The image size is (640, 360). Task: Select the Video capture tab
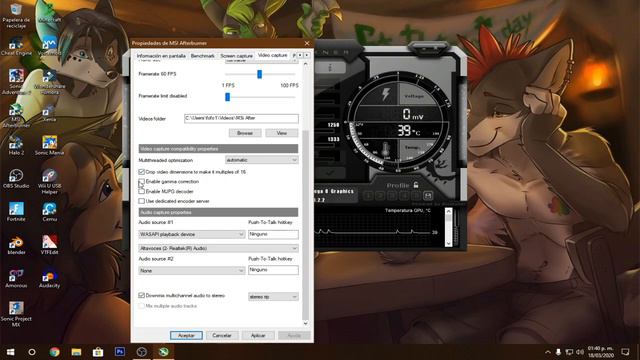[x=273, y=55]
